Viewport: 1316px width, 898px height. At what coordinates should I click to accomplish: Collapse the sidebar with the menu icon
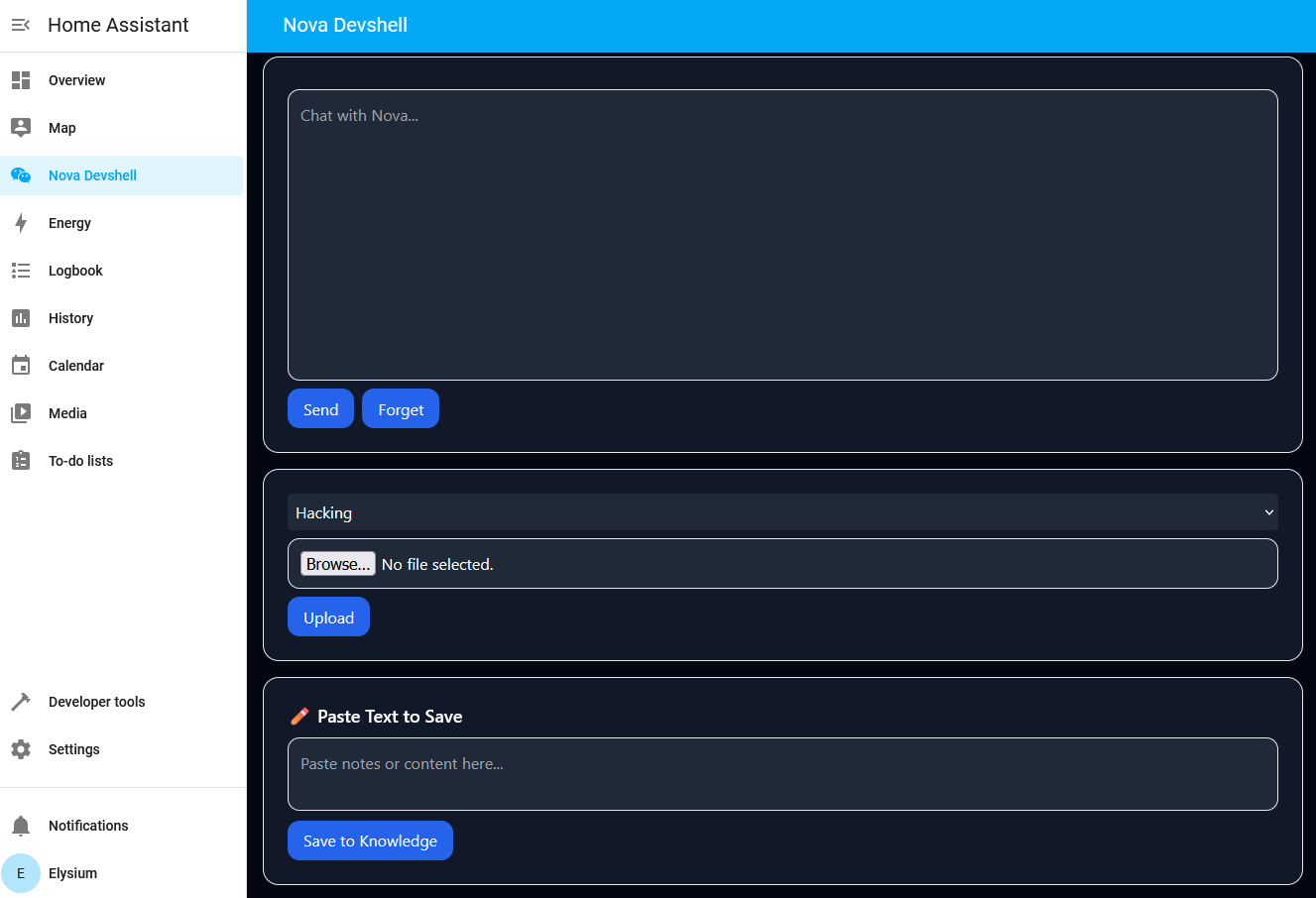(20, 24)
